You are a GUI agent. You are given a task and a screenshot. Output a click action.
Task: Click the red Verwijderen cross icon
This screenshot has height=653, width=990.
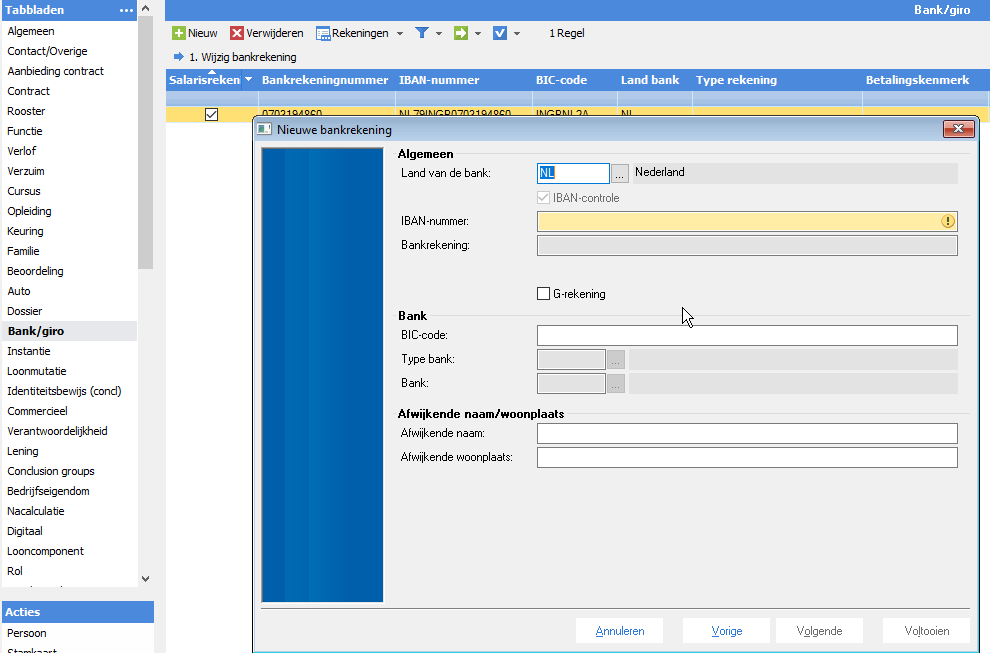pyautogui.click(x=237, y=33)
